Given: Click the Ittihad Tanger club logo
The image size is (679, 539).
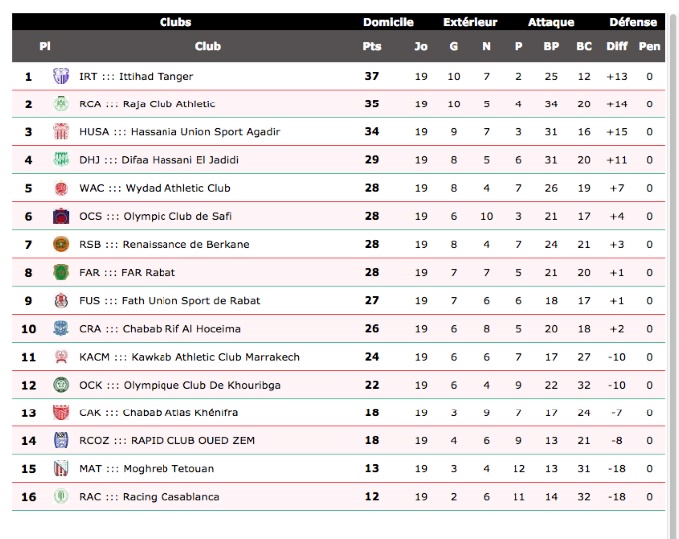Looking at the screenshot, I should pyautogui.click(x=60, y=76).
